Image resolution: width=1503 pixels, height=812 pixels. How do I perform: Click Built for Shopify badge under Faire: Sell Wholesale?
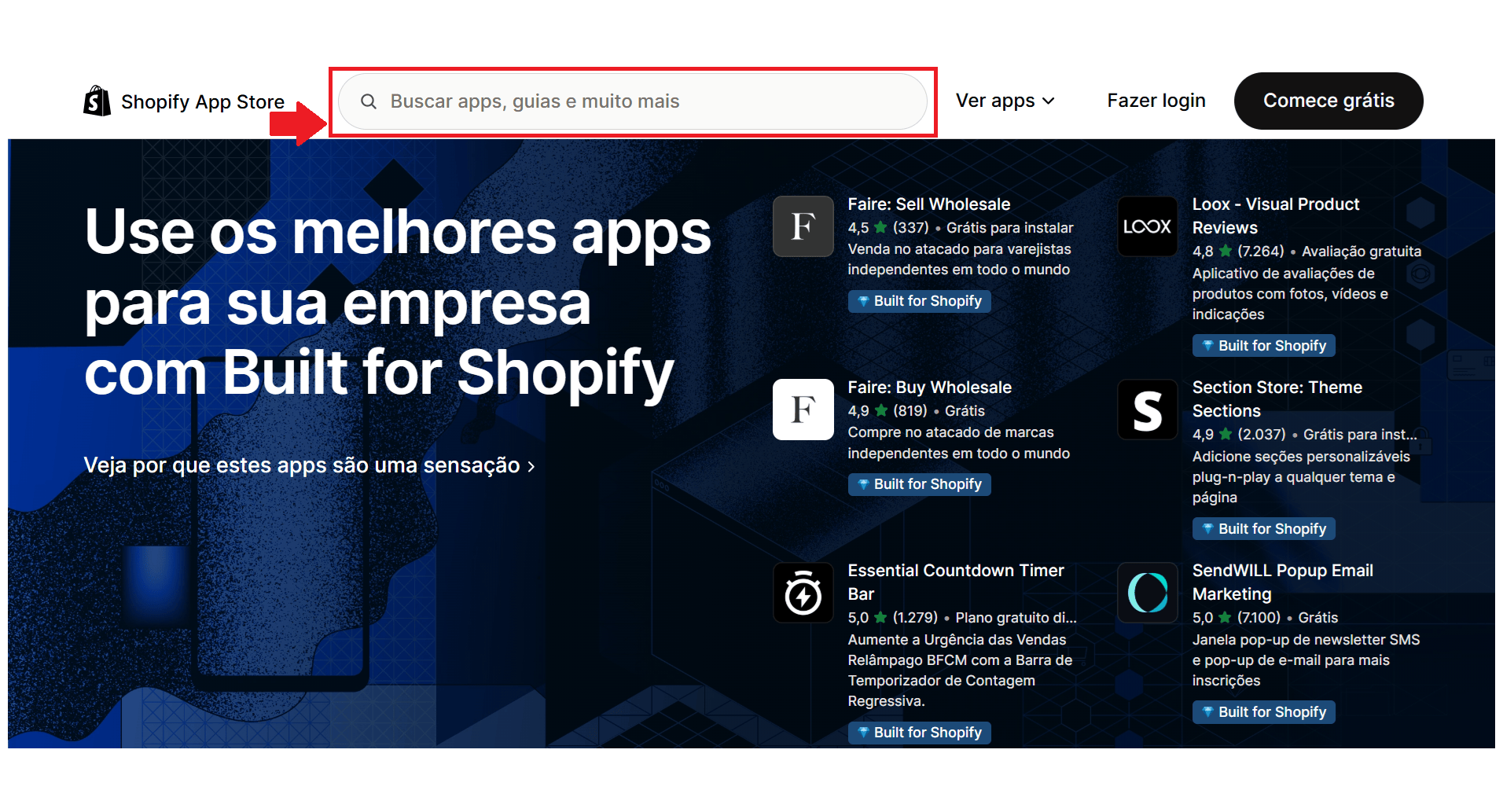tap(919, 301)
